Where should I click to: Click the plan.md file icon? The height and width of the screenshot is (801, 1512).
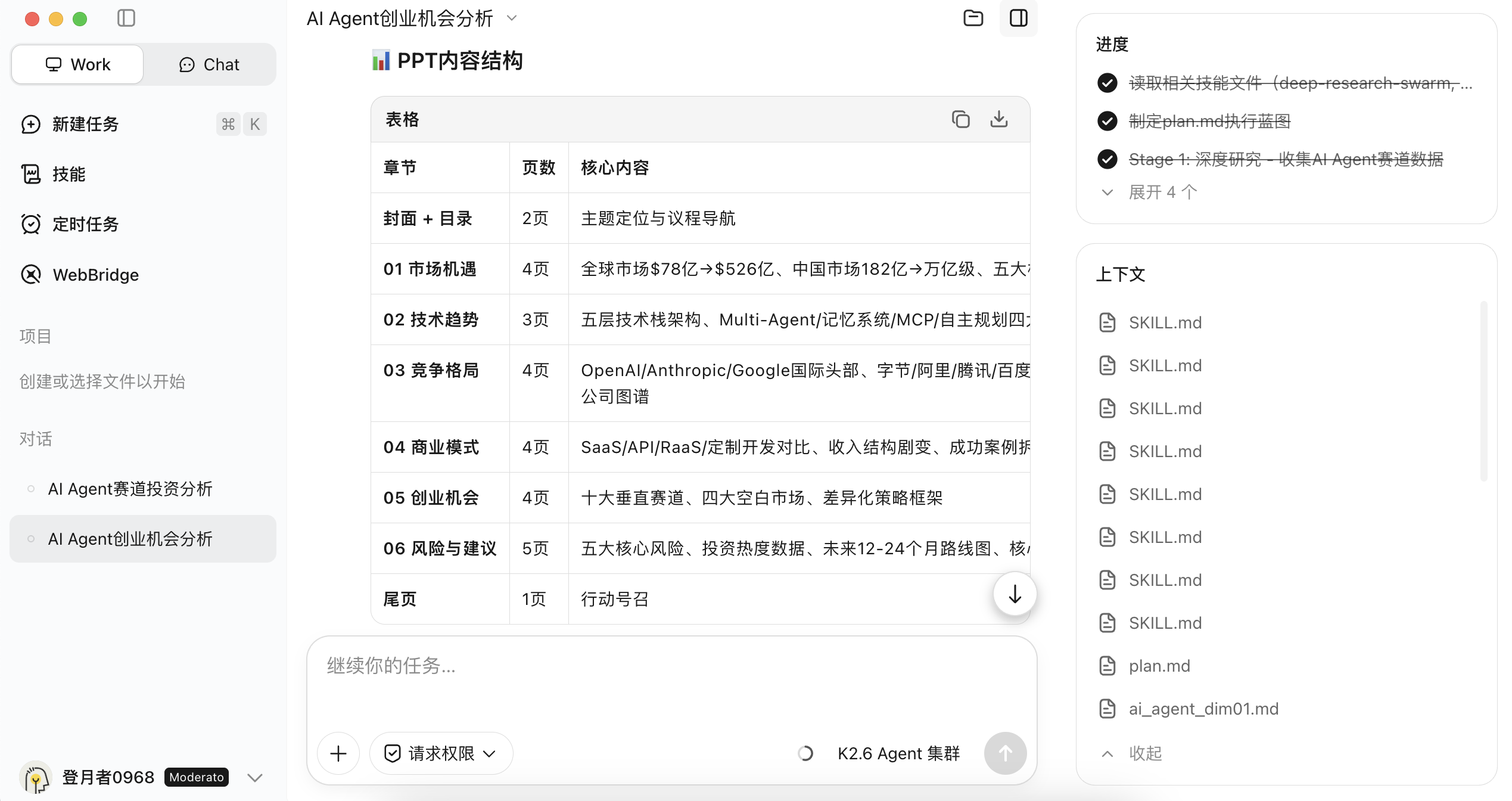pos(1107,666)
